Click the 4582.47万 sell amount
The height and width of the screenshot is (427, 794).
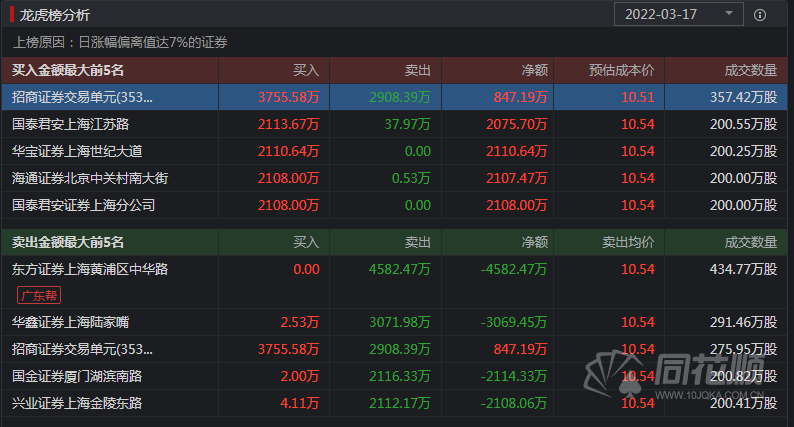pyautogui.click(x=400, y=269)
